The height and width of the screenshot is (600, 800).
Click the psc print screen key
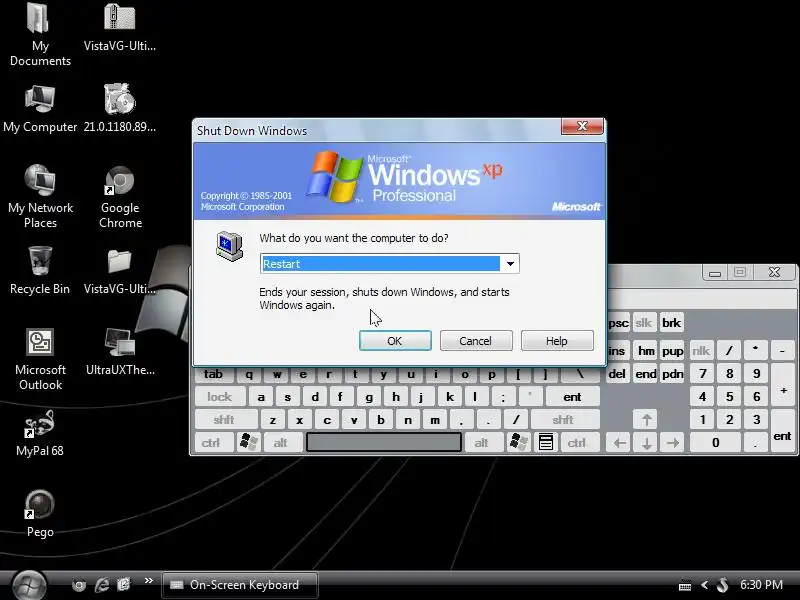(x=619, y=323)
